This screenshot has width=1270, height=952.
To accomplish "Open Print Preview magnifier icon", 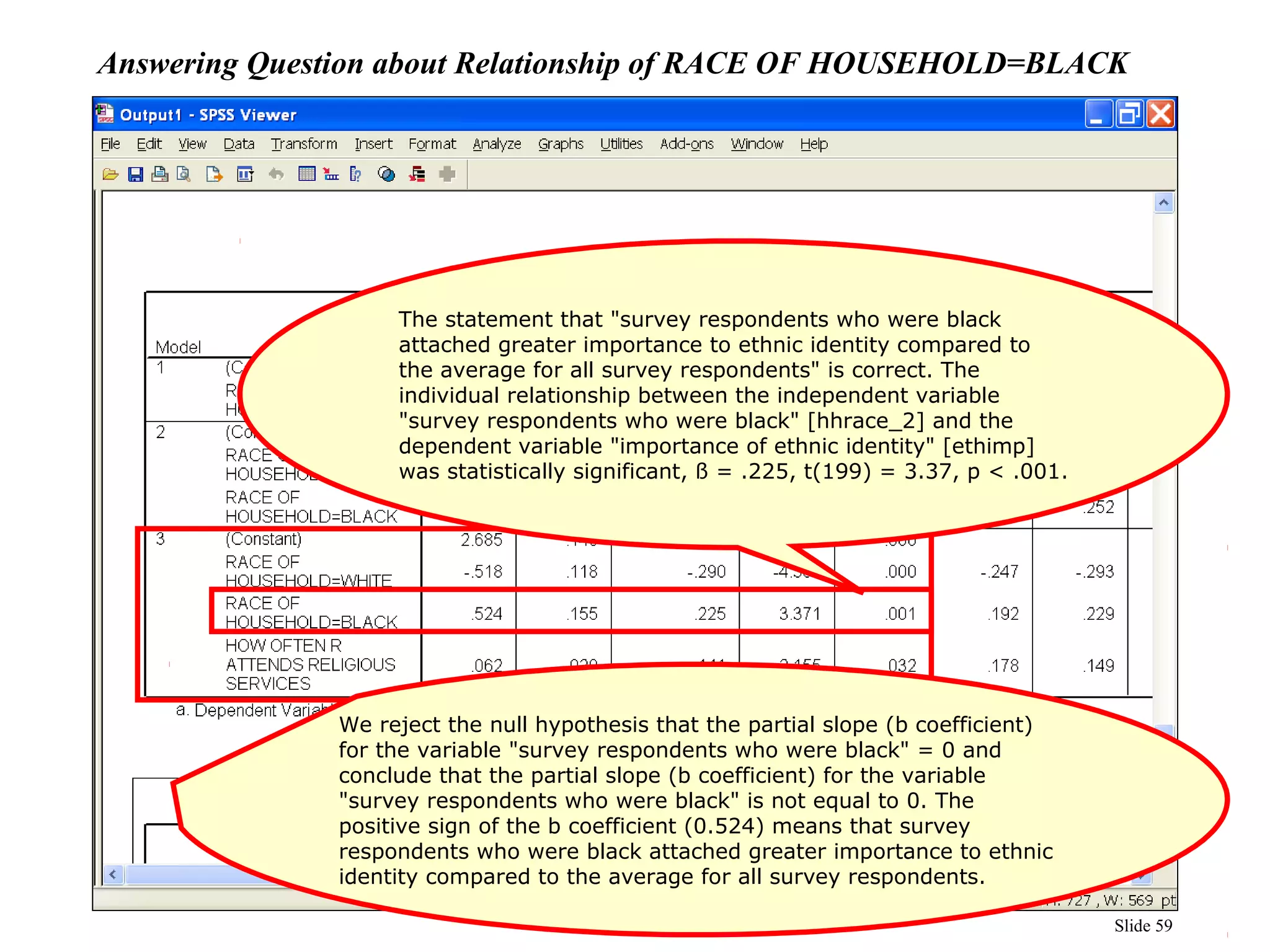I will [x=184, y=175].
